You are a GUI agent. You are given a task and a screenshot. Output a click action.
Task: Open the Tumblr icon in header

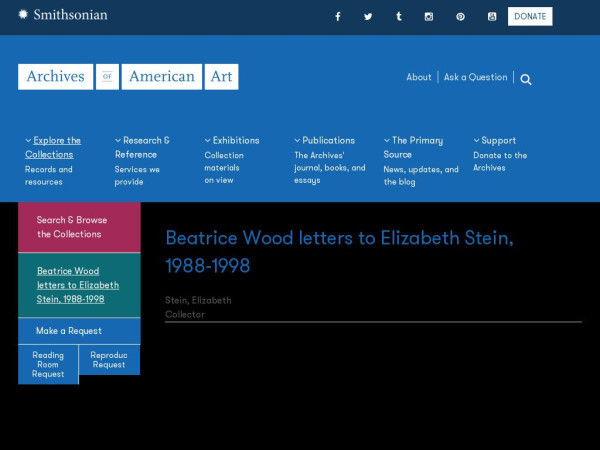399,16
